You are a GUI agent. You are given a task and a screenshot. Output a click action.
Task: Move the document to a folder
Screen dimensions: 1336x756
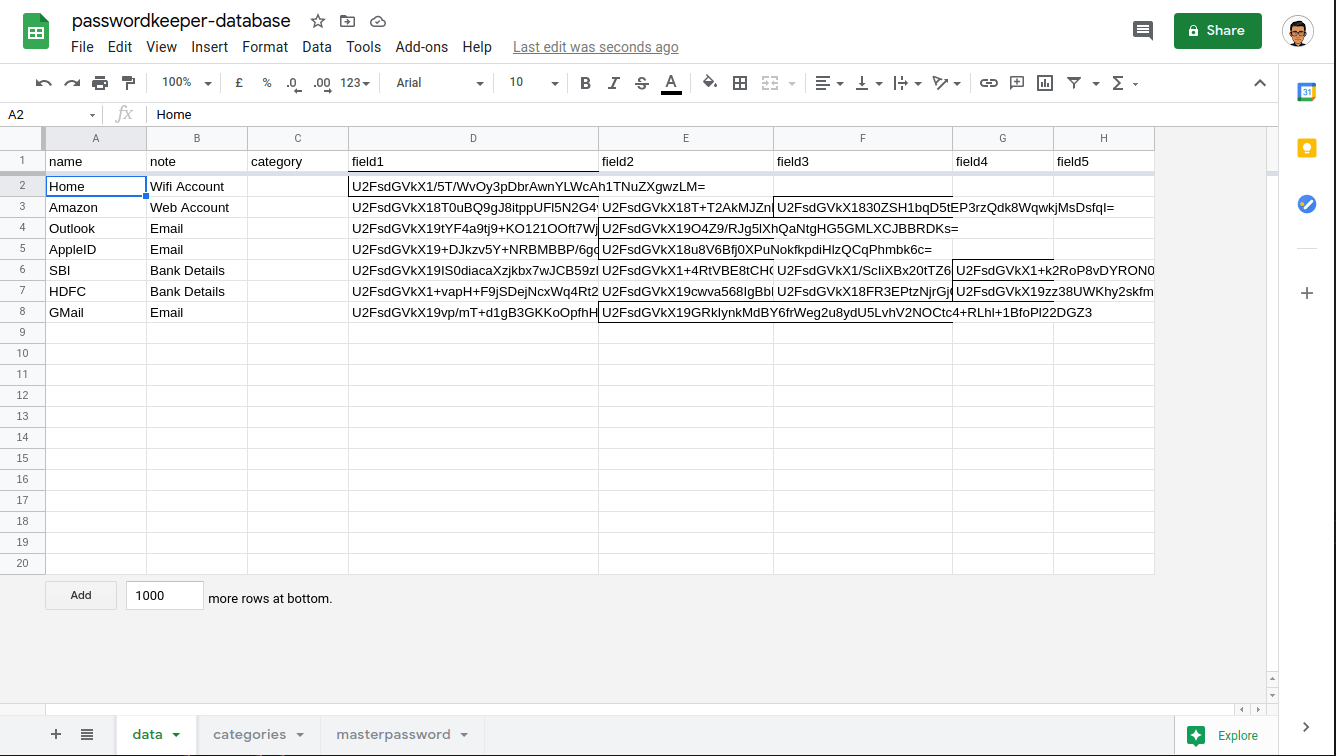tap(347, 21)
